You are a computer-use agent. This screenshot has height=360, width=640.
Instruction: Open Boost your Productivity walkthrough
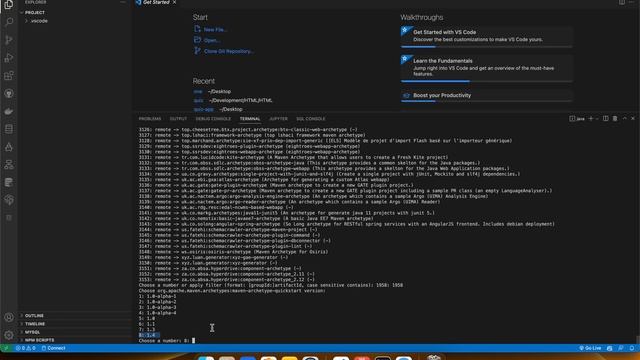487,96
